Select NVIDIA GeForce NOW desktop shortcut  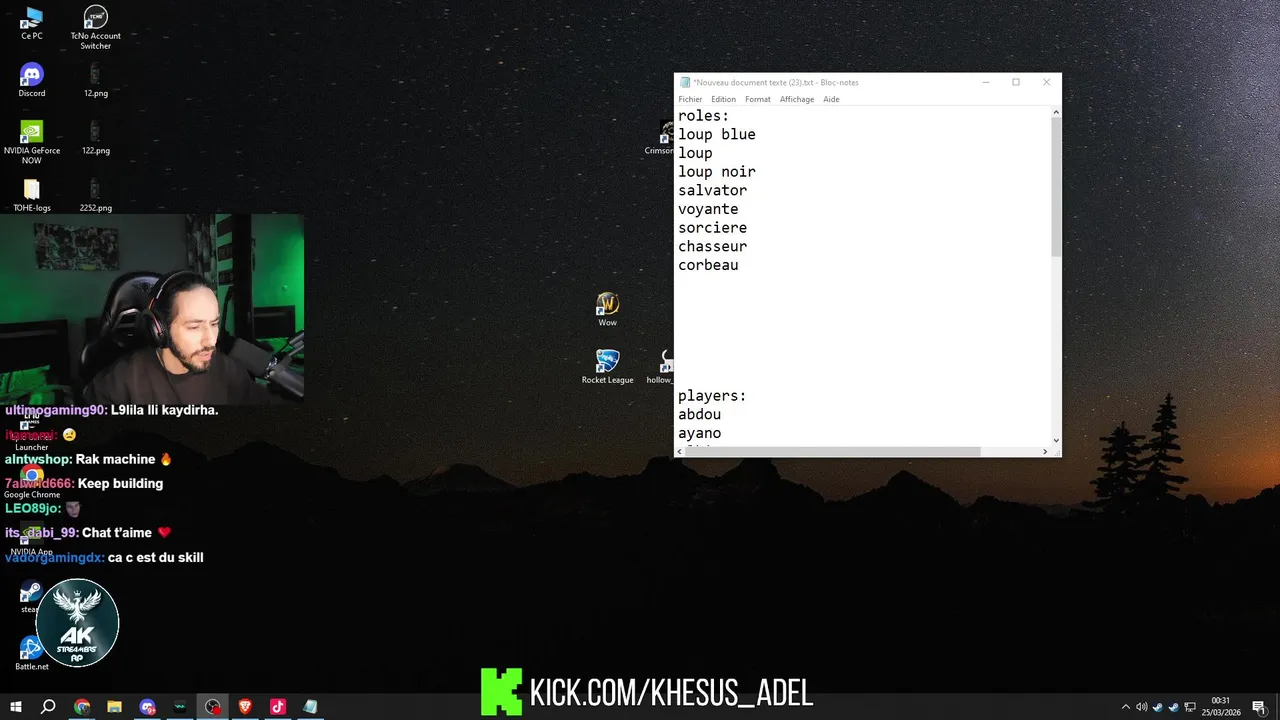click(32, 142)
